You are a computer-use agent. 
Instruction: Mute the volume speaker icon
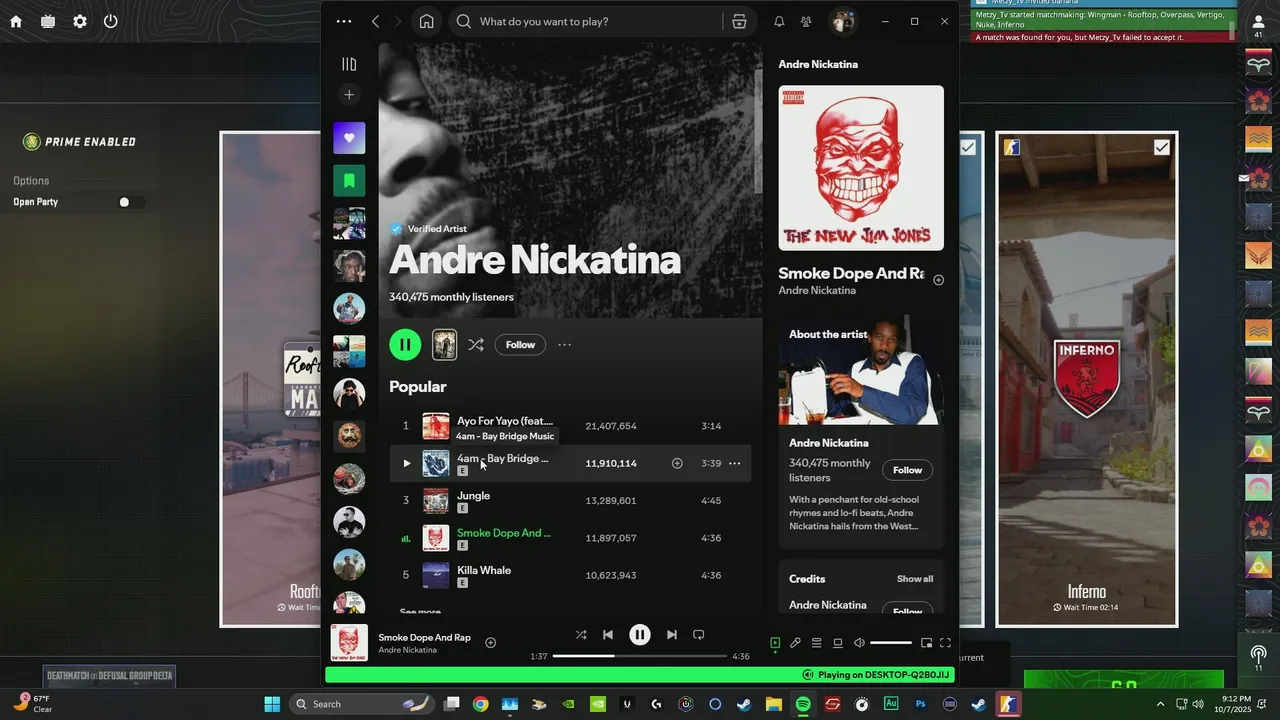(x=859, y=643)
